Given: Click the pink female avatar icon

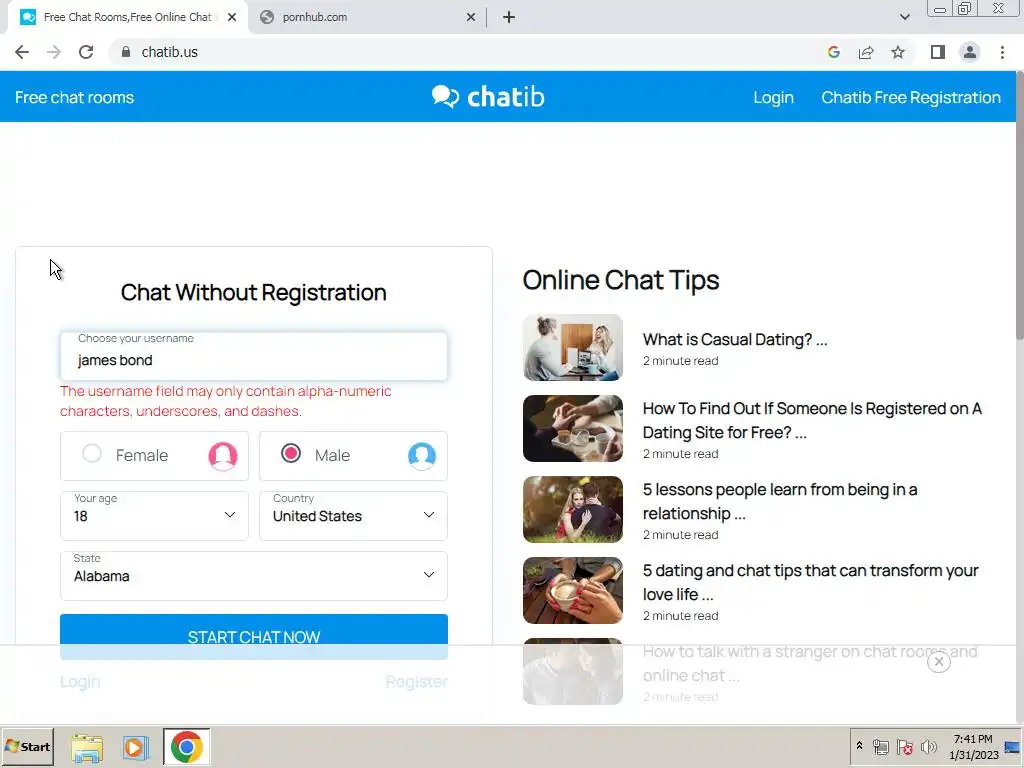Looking at the screenshot, I should click(x=223, y=456).
